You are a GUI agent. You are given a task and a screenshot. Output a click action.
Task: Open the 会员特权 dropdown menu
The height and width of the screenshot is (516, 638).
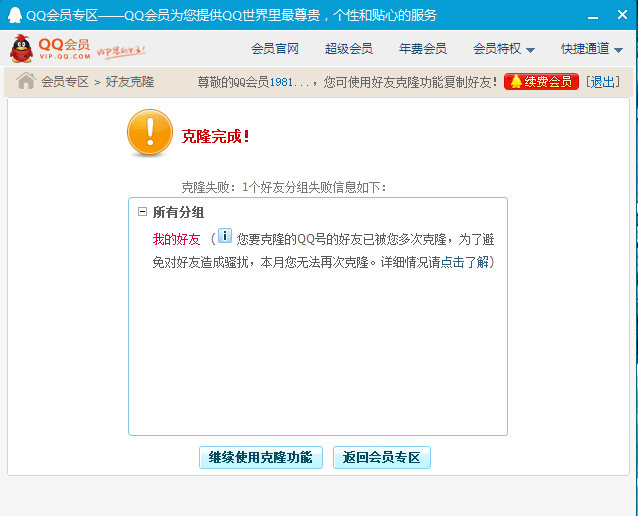point(504,49)
